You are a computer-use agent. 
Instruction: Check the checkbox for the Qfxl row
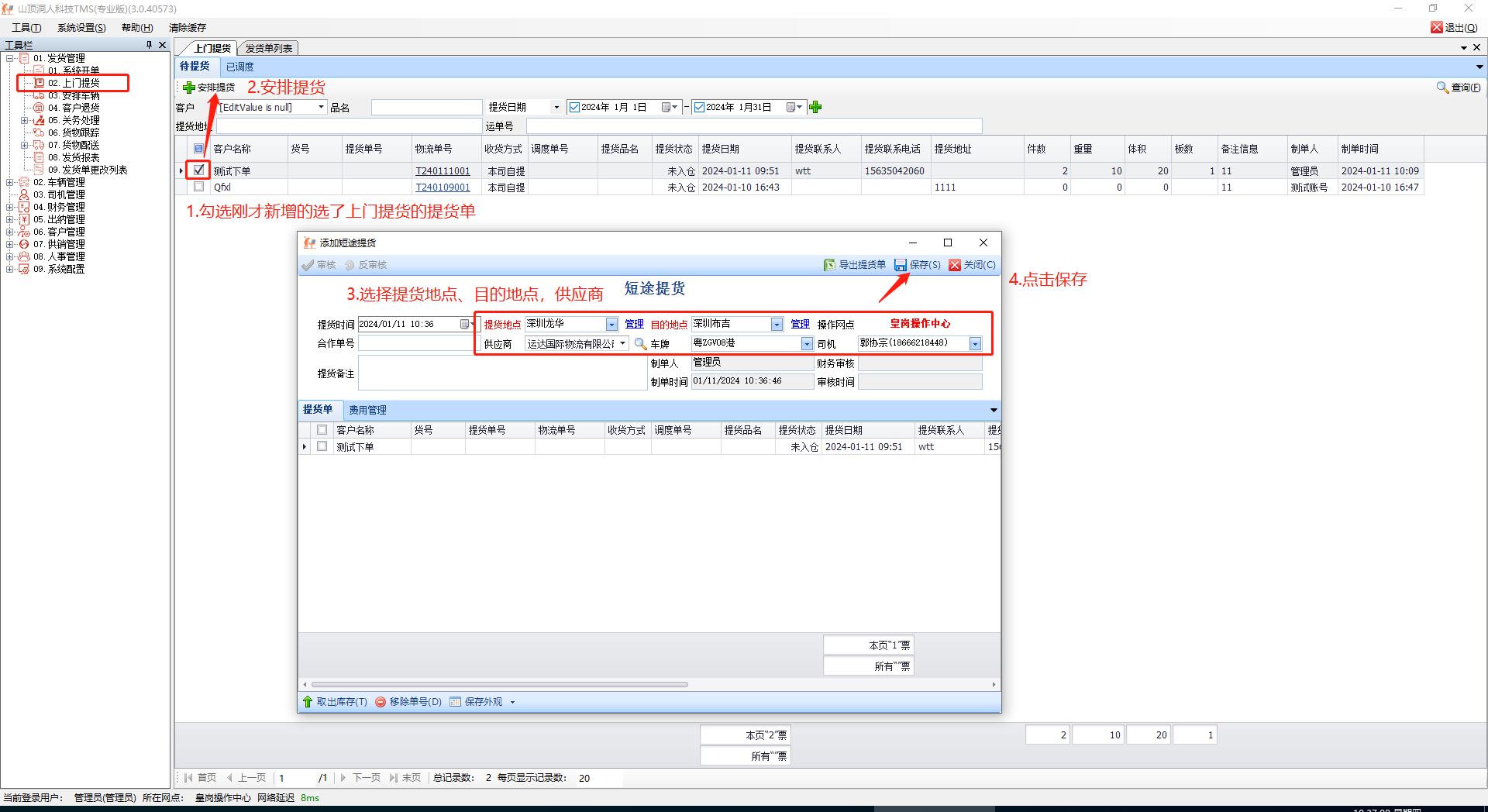(x=199, y=187)
